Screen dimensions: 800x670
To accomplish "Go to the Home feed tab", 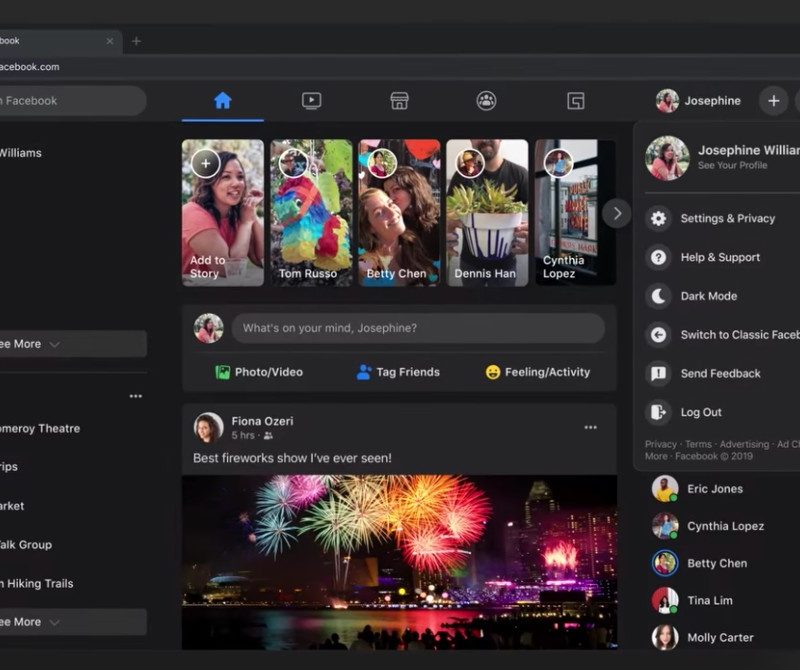I will coord(222,101).
